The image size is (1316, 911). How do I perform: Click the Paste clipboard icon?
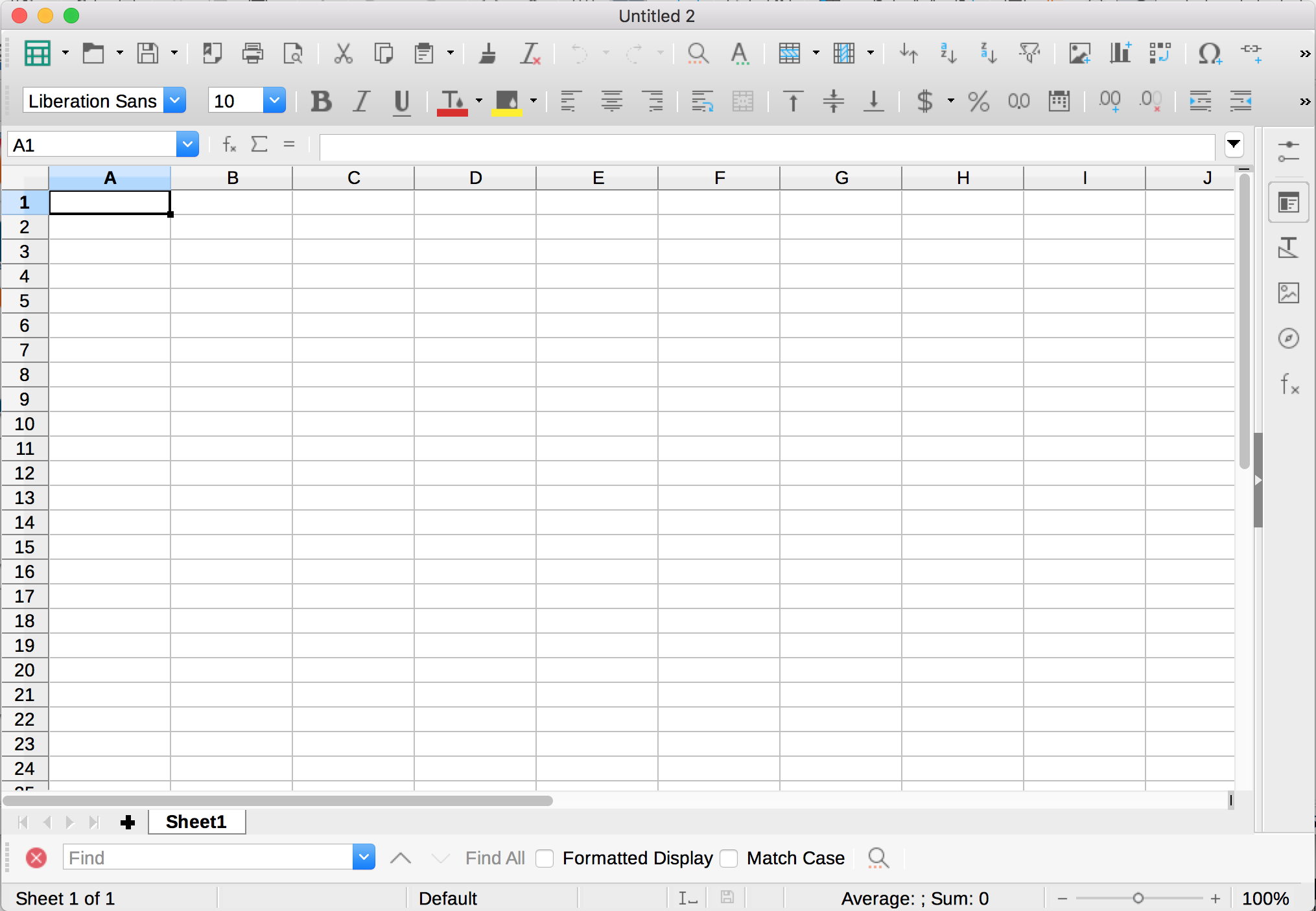[x=424, y=53]
